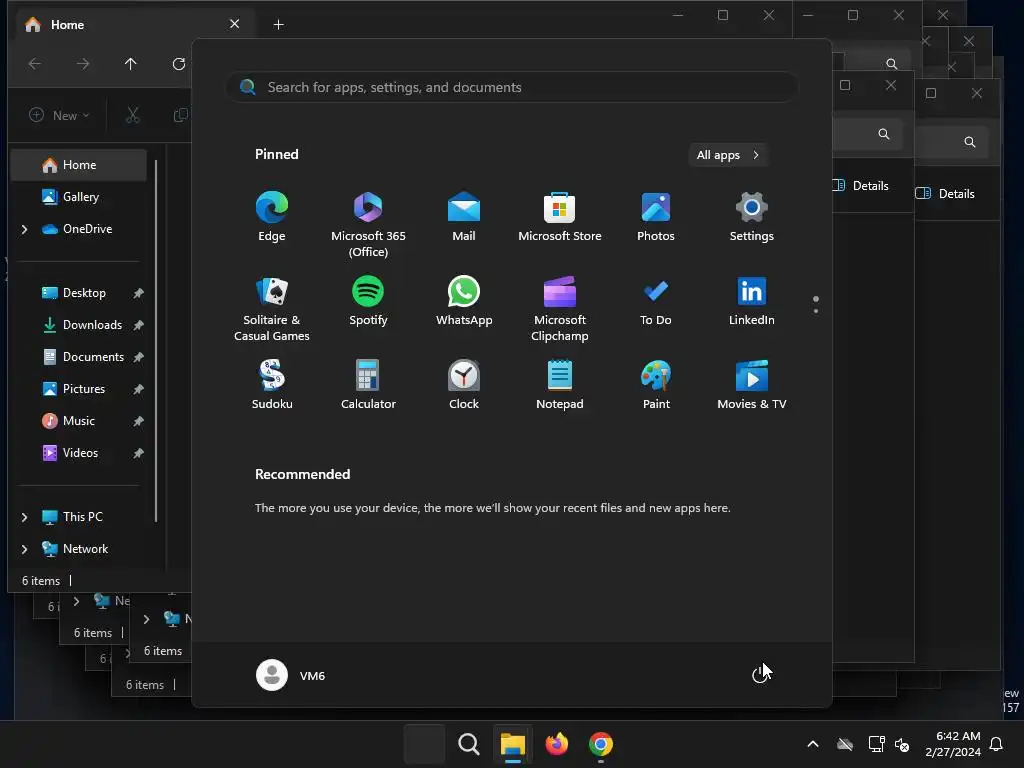Open Paint

click(x=656, y=385)
